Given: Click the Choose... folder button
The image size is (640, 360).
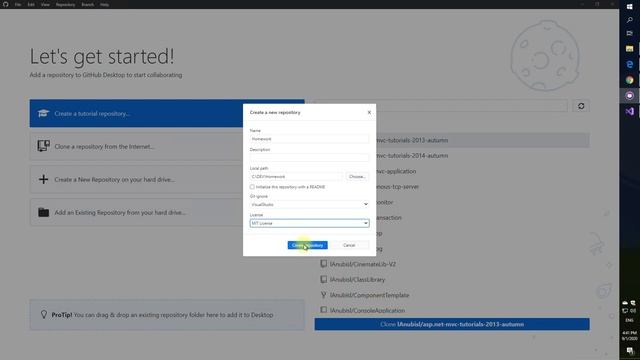Looking at the screenshot, I should pyautogui.click(x=357, y=177).
